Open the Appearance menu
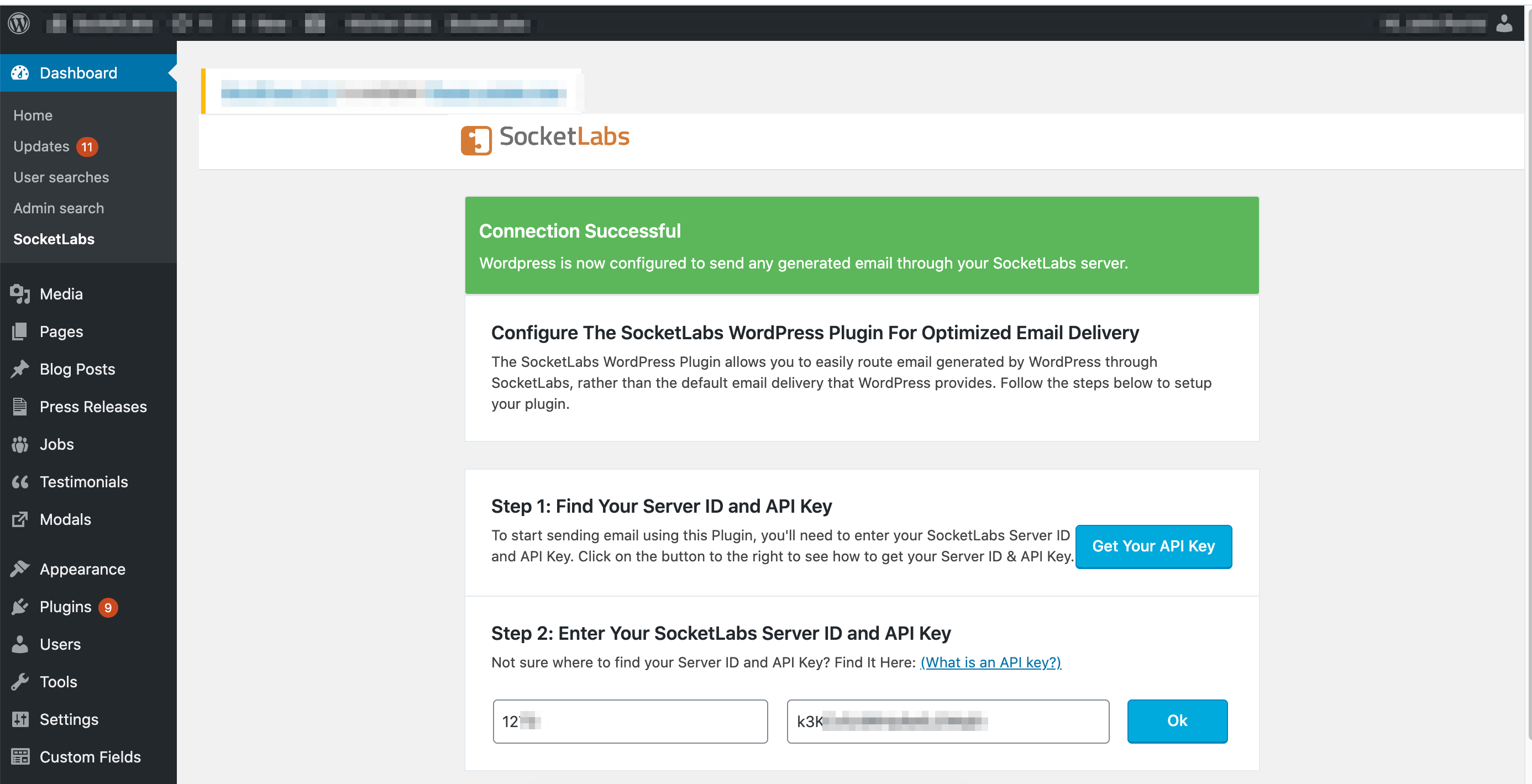Screen dimensions: 1532x784 pos(88,569)
